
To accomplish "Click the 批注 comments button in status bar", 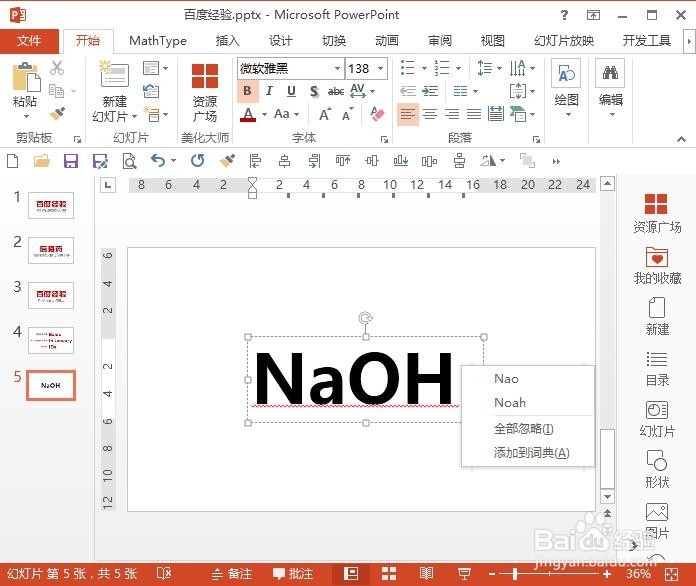I will pos(293,574).
